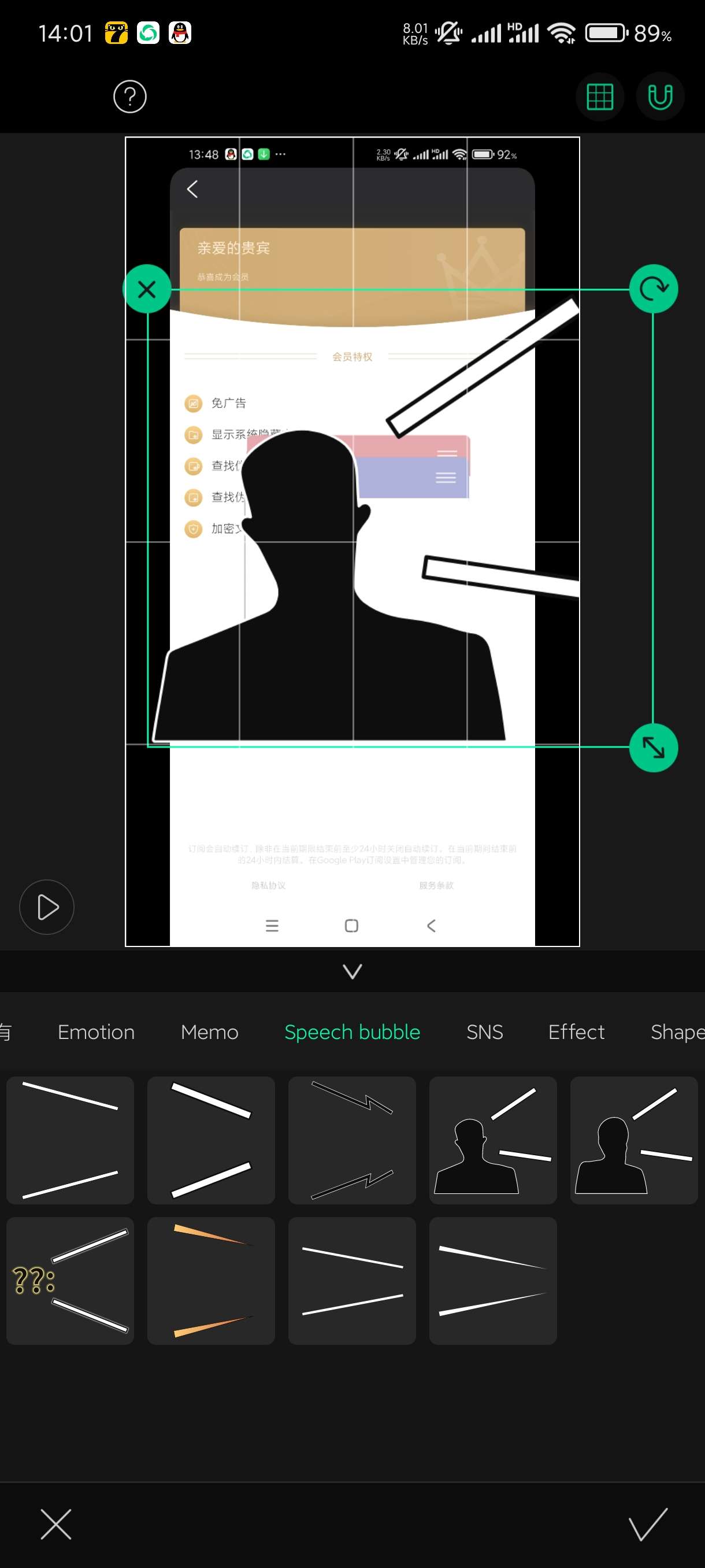The width and height of the screenshot is (705, 1568).
Task: Choose white tapered lines sticker
Action: [493, 1281]
